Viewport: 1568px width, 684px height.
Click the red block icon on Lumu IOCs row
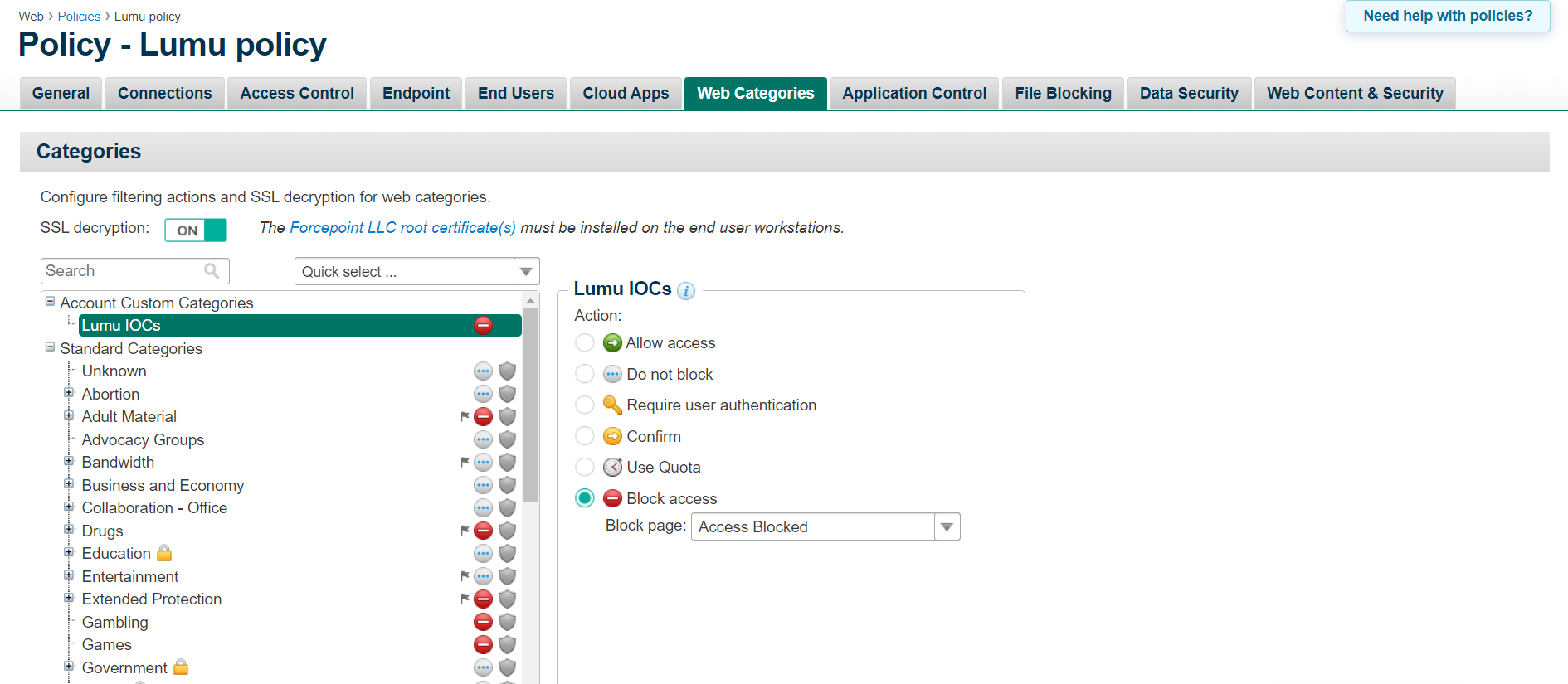[x=483, y=326]
